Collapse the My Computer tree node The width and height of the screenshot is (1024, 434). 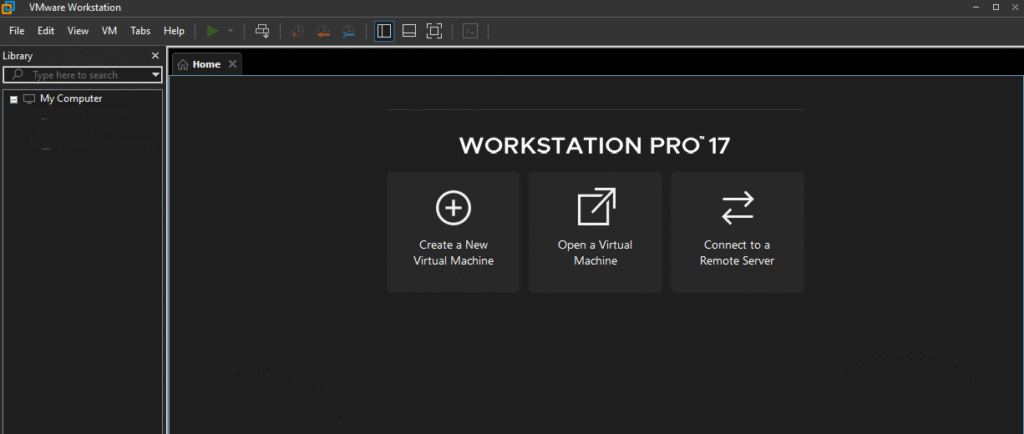[x=14, y=100]
